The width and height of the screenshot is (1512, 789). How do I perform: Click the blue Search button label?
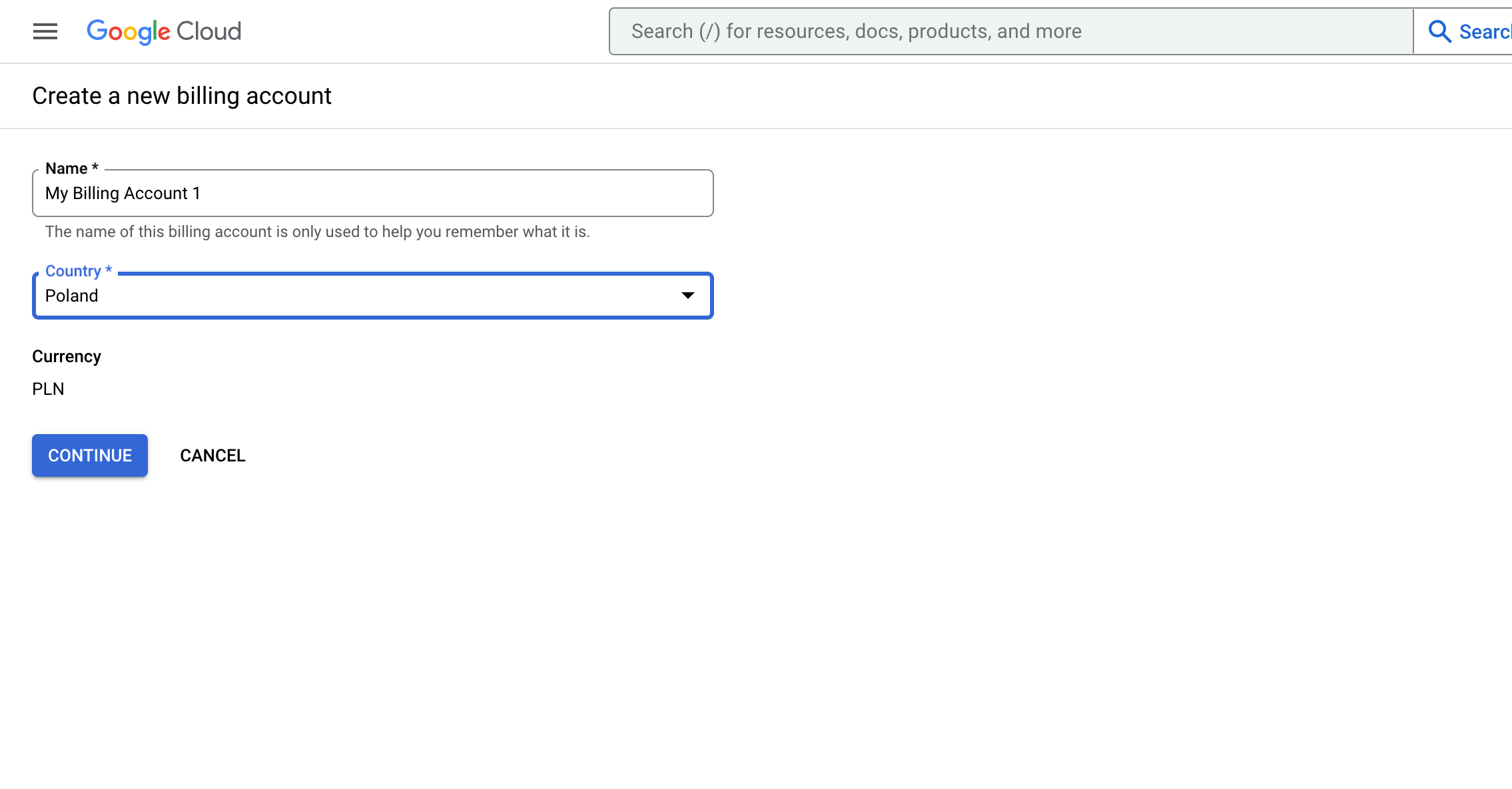[1485, 31]
